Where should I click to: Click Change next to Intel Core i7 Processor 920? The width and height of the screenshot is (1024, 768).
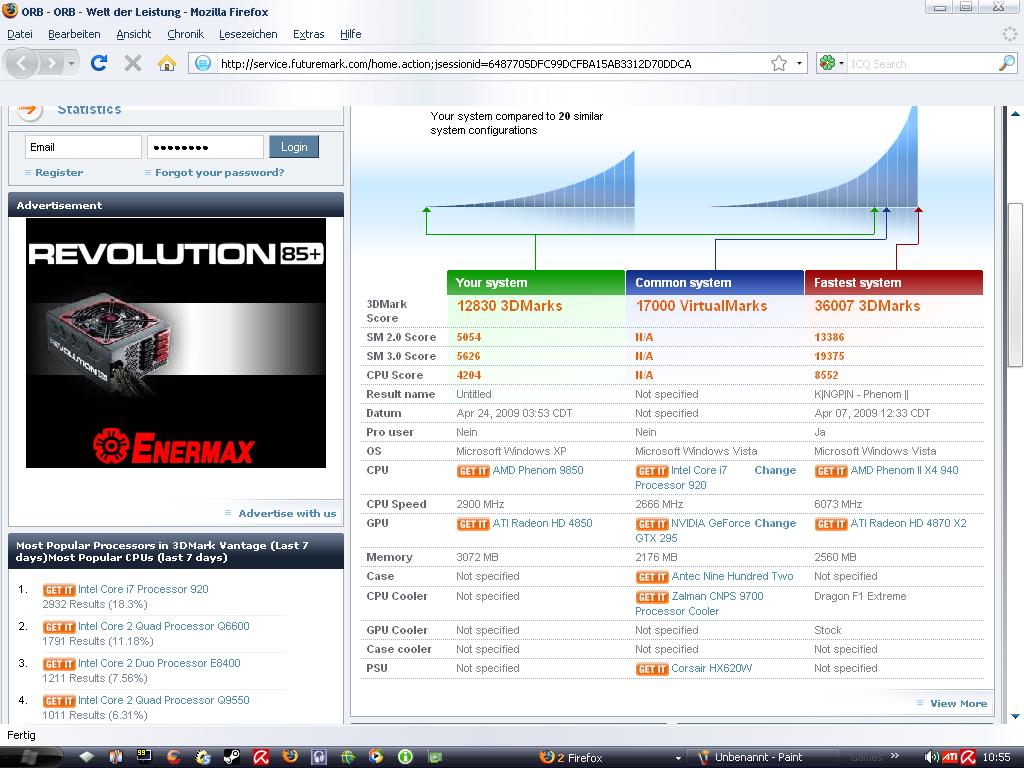coord(775,470)
